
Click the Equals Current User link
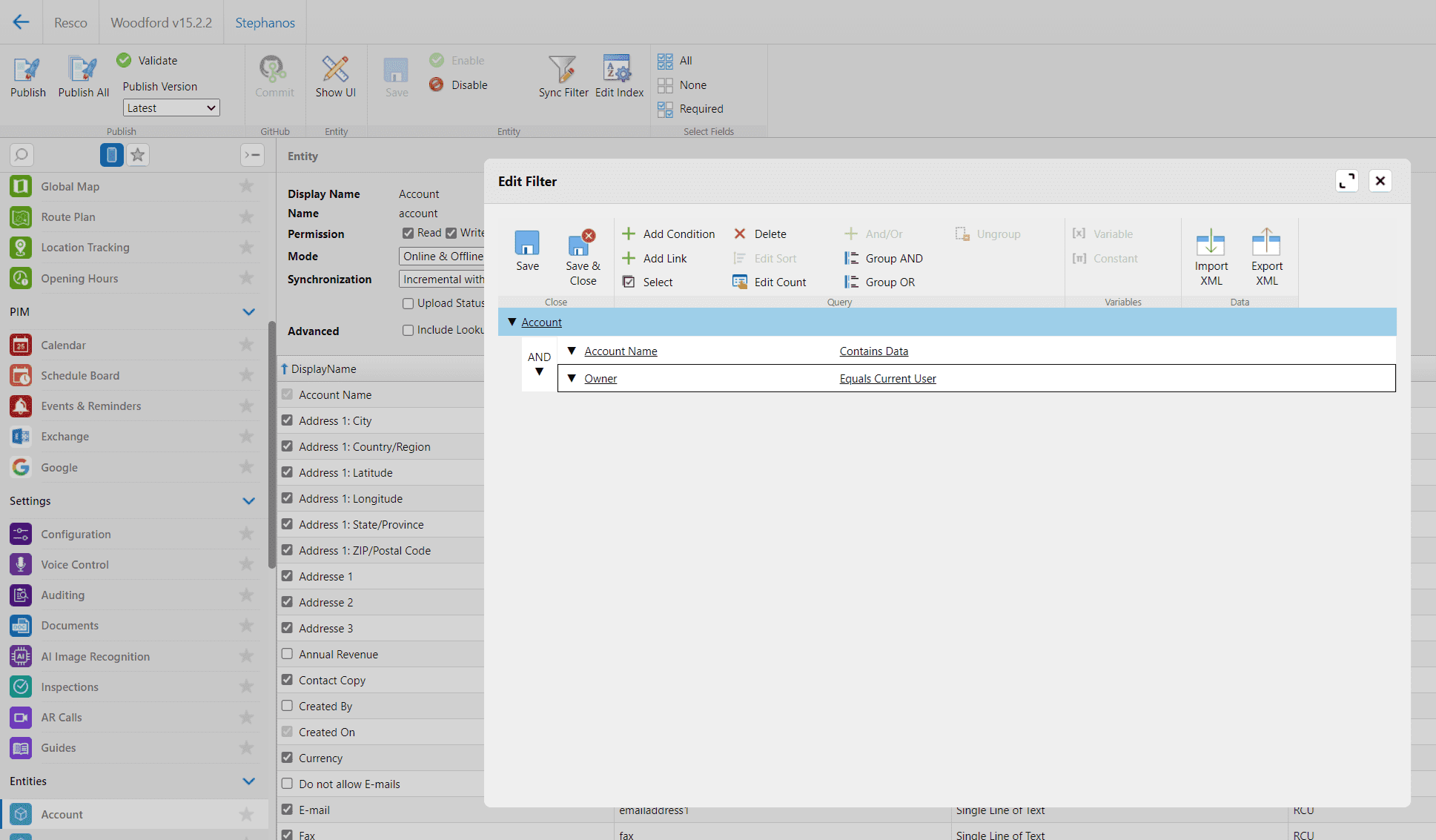pos(887,378)
